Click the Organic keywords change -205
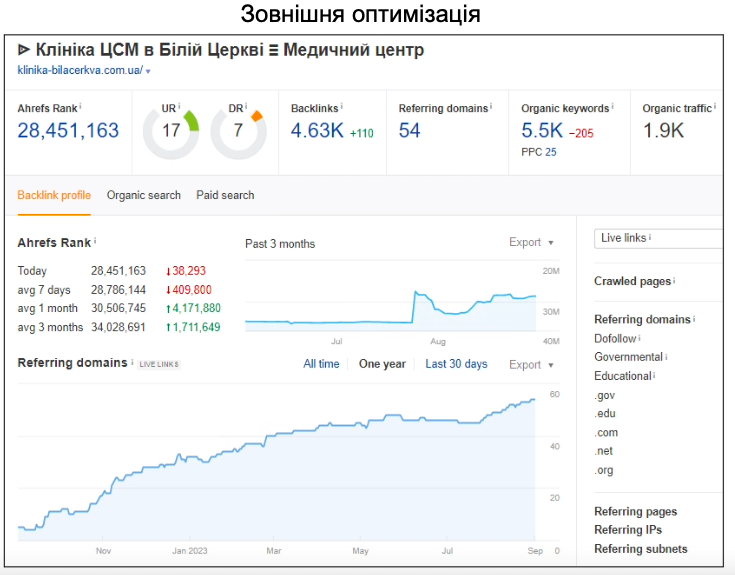 pyautogui.click(x=581, y=134)
